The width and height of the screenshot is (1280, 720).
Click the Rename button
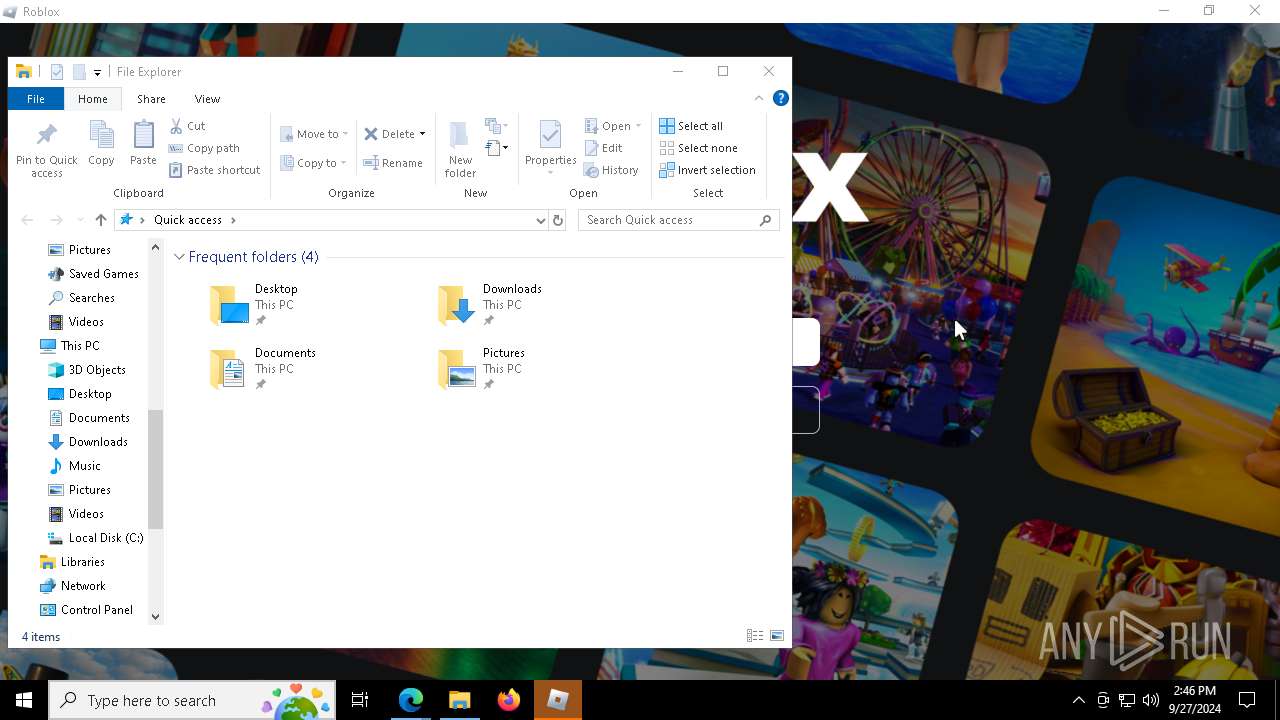point(393,163)
